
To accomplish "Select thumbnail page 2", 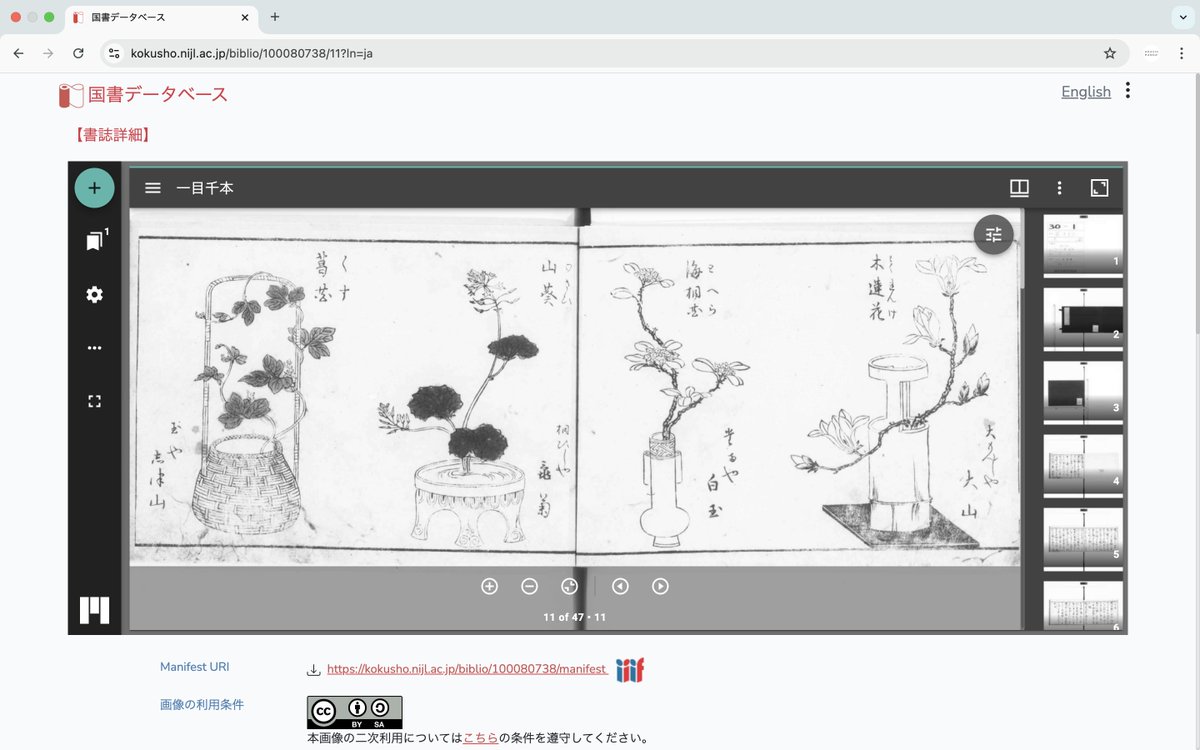I will (x=1083, y=319).
